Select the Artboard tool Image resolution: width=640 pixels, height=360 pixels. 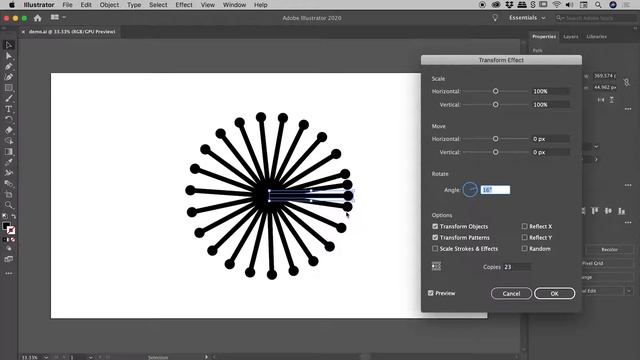pos(9,194)
